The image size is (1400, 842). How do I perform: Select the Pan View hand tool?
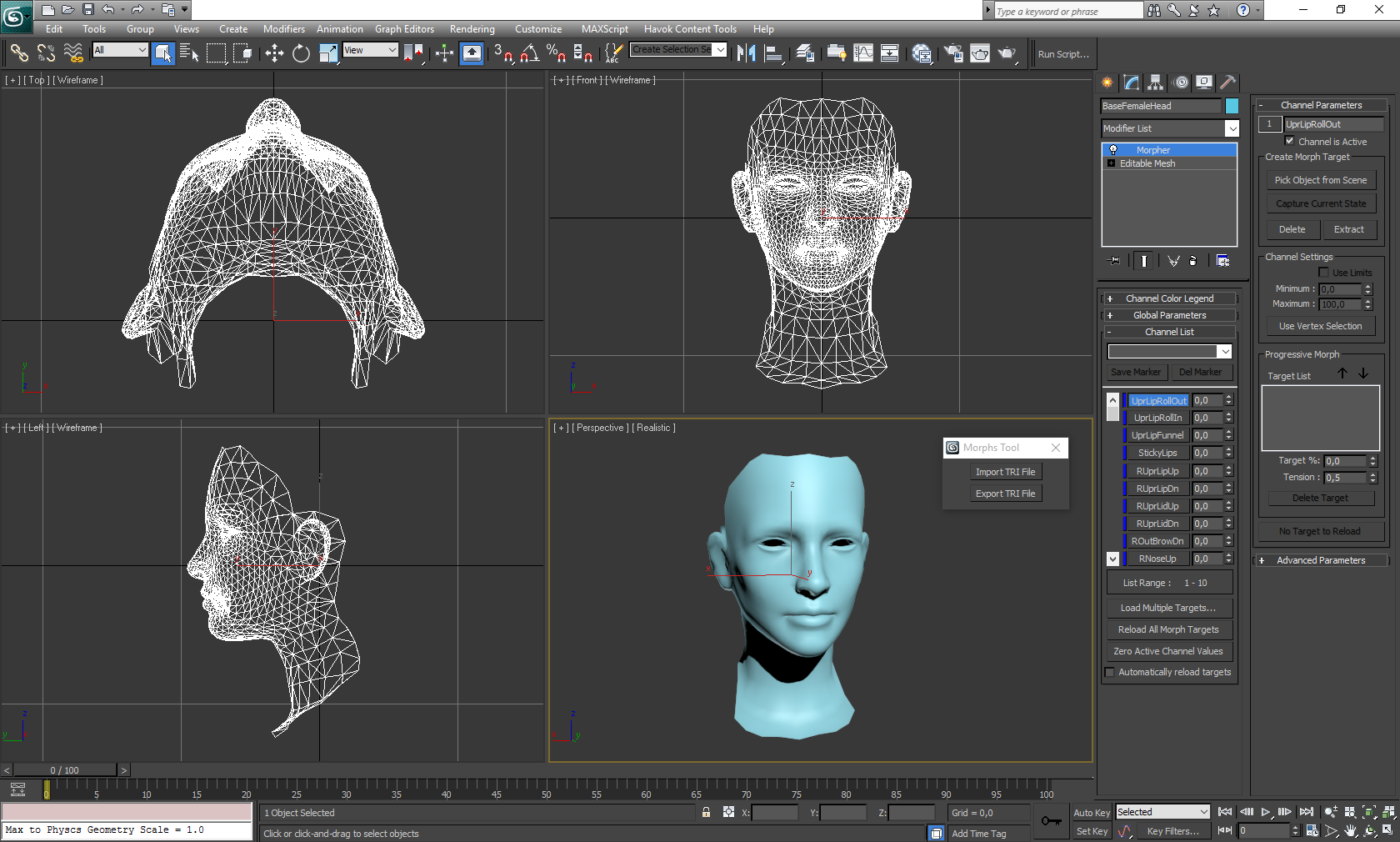tap(1350, 831)
